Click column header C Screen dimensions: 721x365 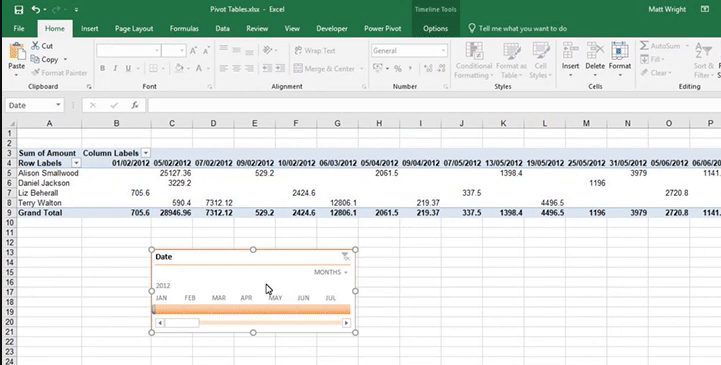pyautogui.click(x=172, y=123)
